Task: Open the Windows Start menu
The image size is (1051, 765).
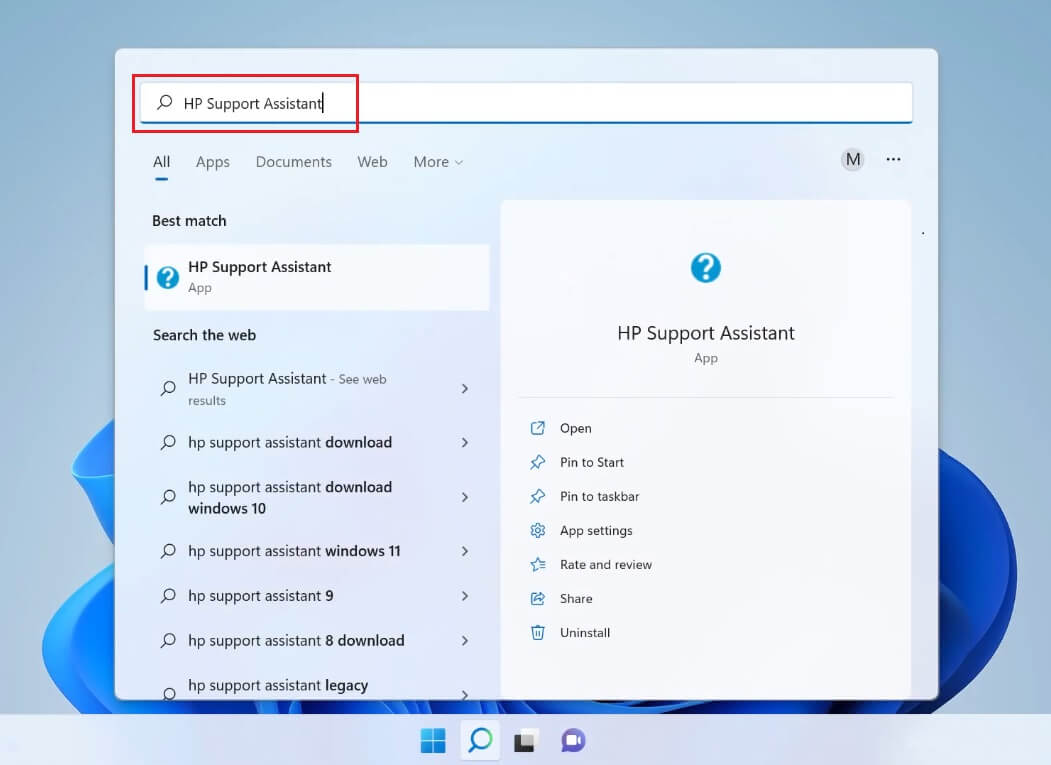Action: click(432, 740)
